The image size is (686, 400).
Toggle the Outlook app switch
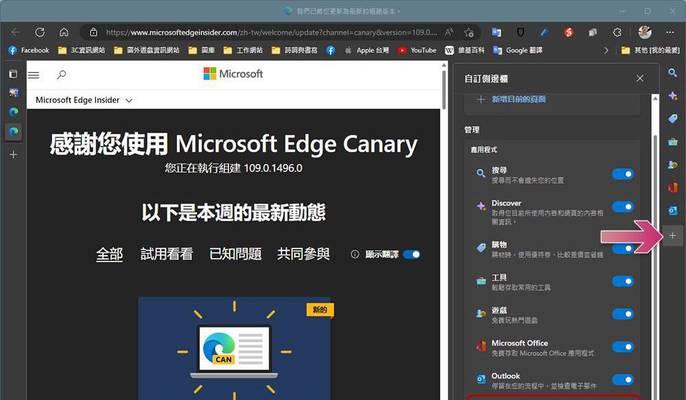pyautogui.click(x=623, y=380)
